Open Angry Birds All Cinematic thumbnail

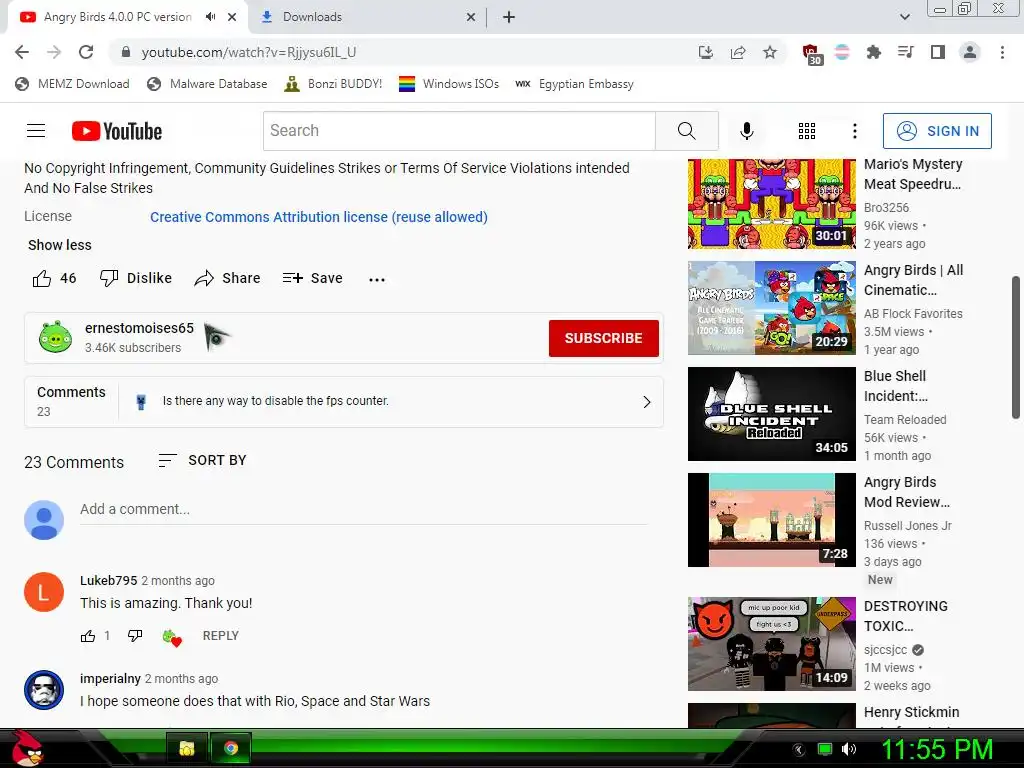point(771,308)
